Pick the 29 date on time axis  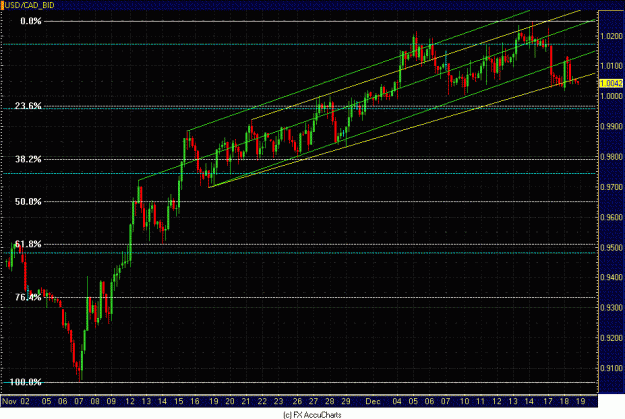pyautogui.click(x=346, y=401)
